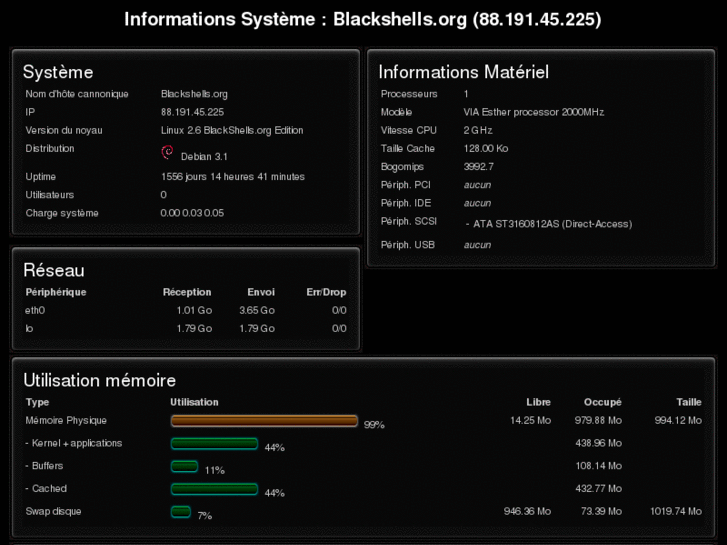Click free swap value '946.36 Mo'
Viewport: 727px width, 545px height.
coord(527,512)
